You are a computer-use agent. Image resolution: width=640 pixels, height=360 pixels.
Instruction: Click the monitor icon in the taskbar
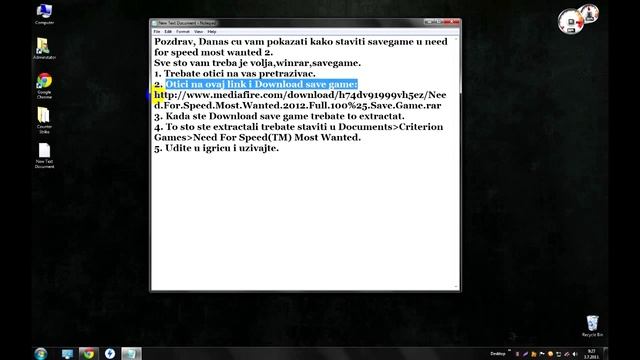[x=67, y=353]
